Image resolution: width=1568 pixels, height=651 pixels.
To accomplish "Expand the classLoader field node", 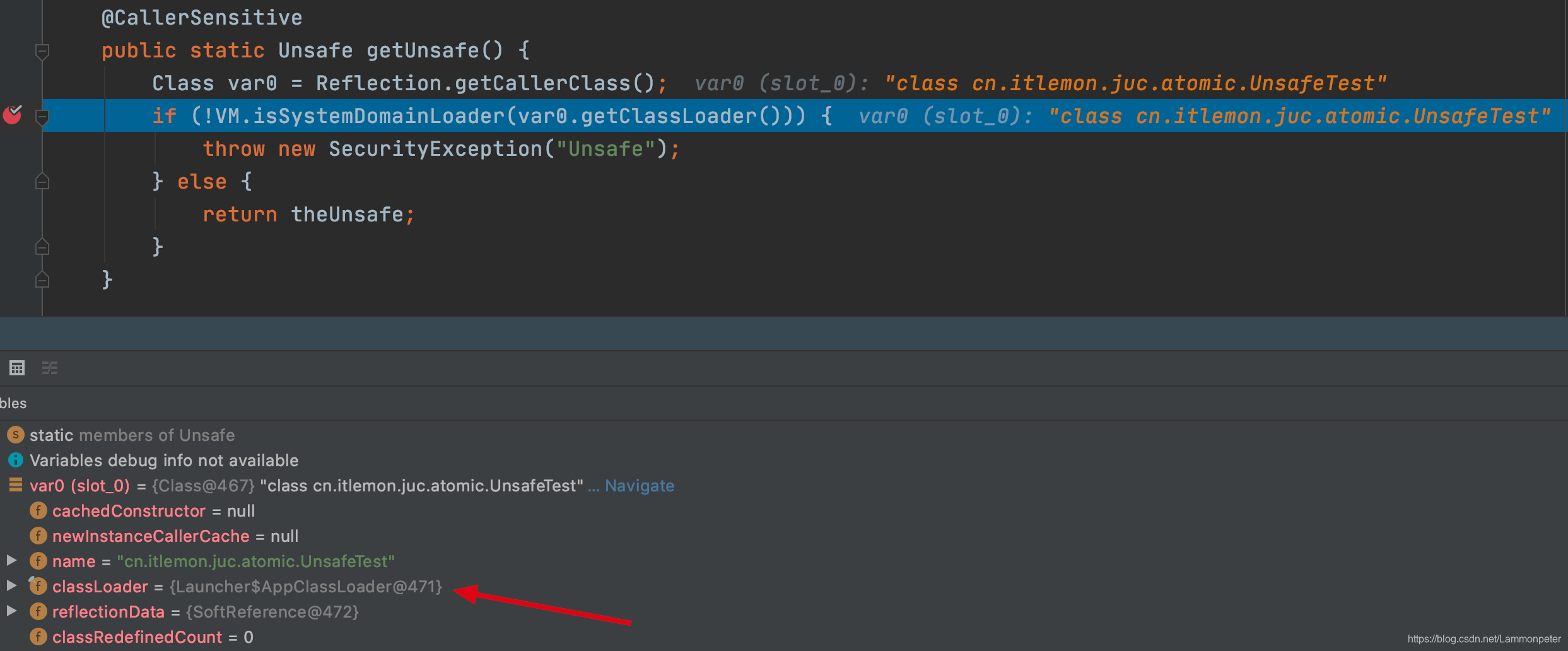I will 11,585.
